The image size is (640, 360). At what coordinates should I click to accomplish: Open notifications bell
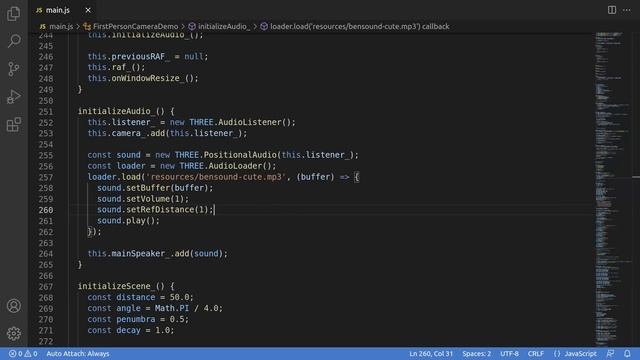[627, 353]
